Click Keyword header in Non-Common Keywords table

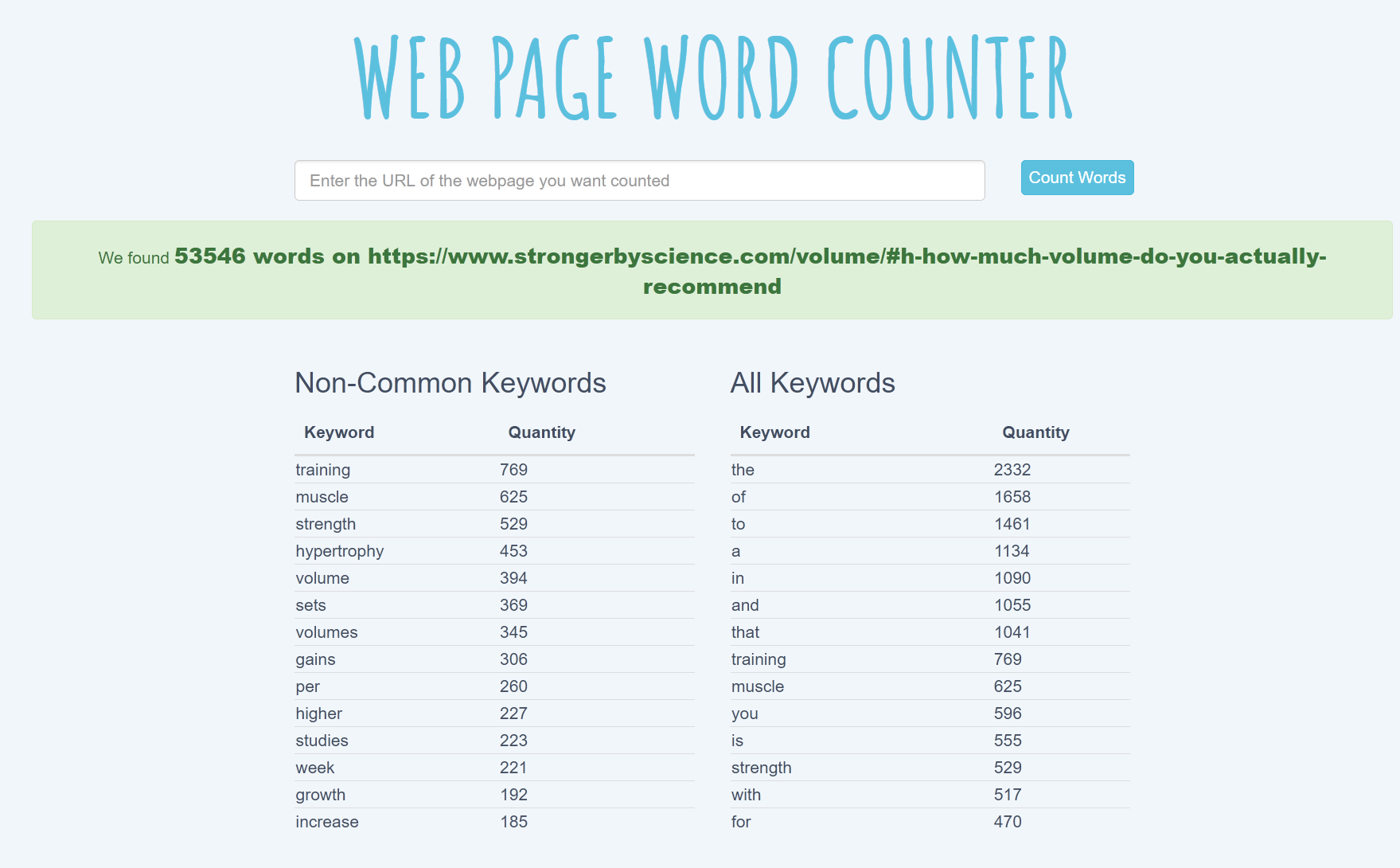[339, 432]
